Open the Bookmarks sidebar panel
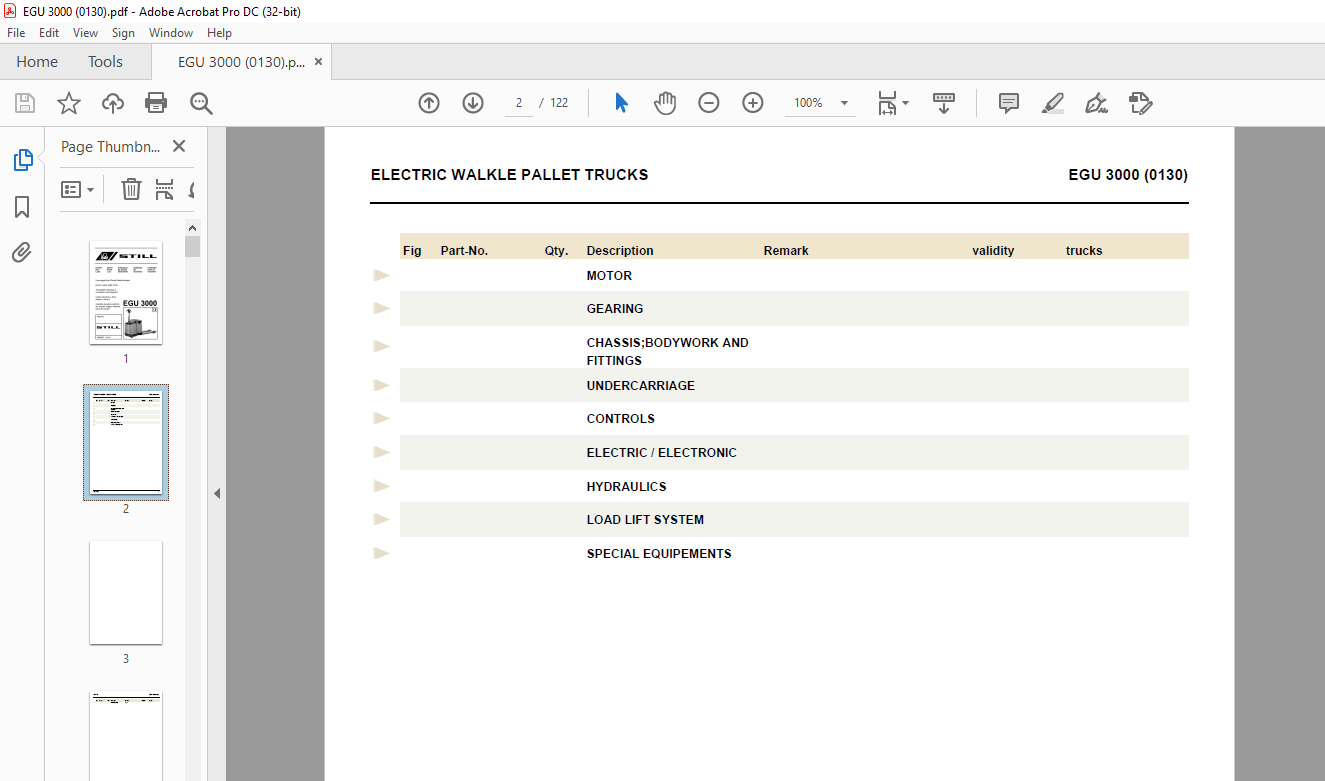1325x781 pixels. [22, 207]
